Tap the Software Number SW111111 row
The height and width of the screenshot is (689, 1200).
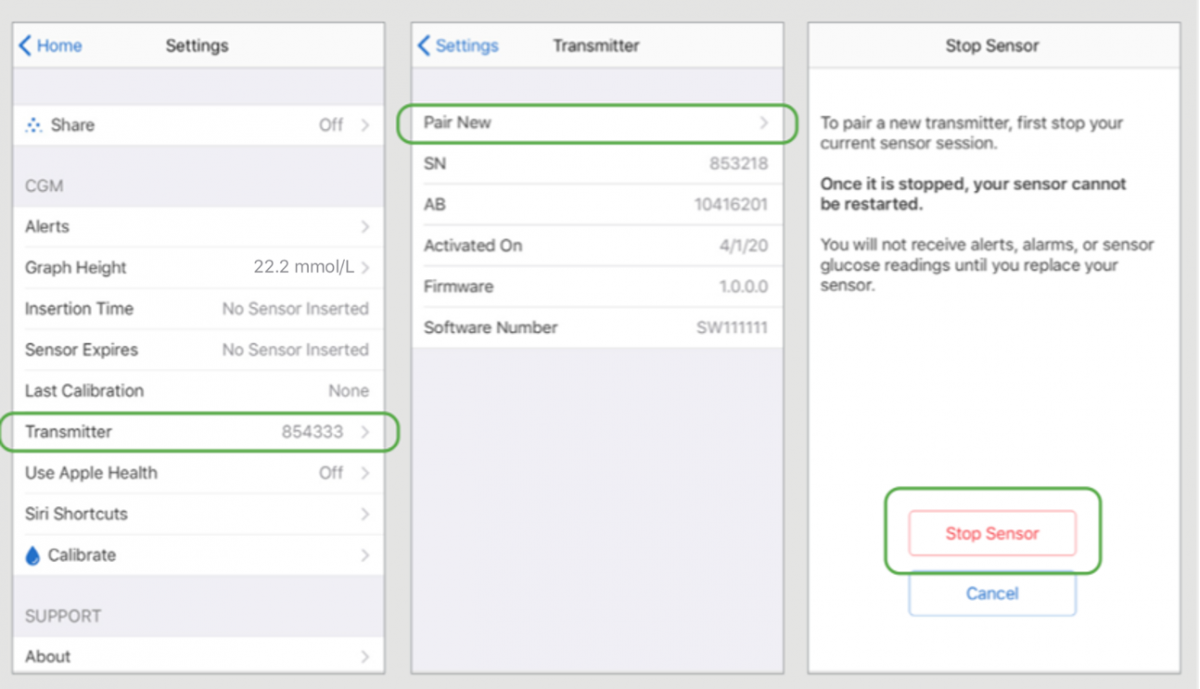(596, 328)
